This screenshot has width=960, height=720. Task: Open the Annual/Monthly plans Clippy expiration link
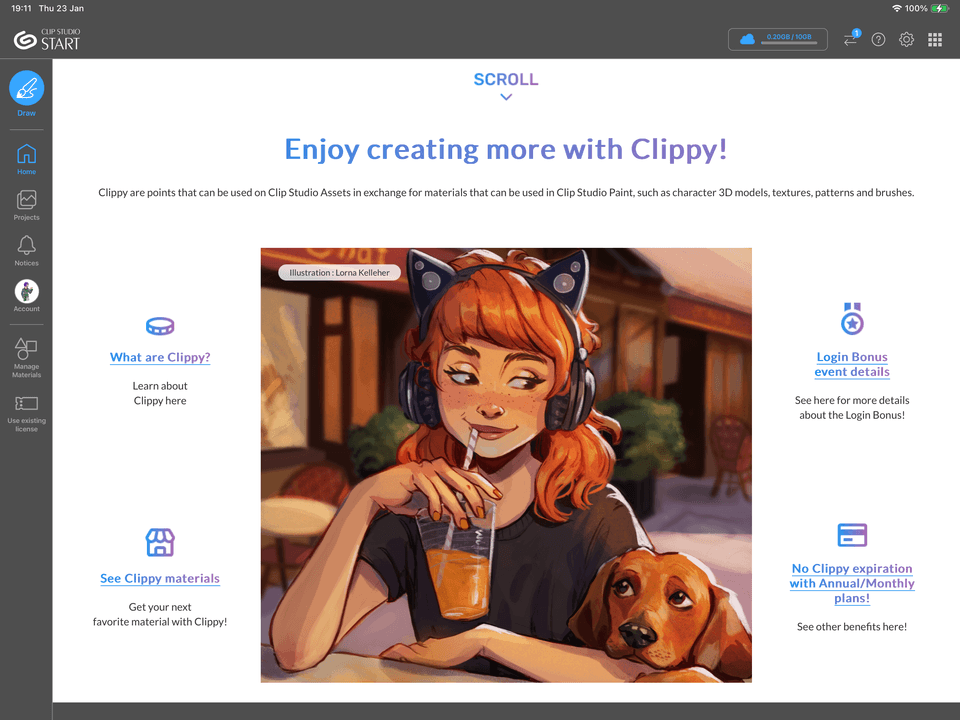[x=852, y=583]
